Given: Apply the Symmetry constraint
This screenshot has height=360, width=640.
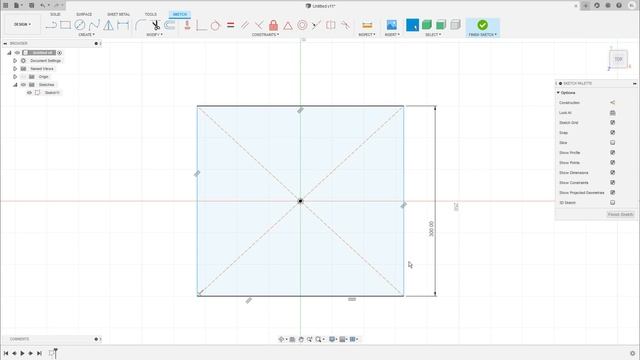Looking at the screenshot, I should 331,25.
